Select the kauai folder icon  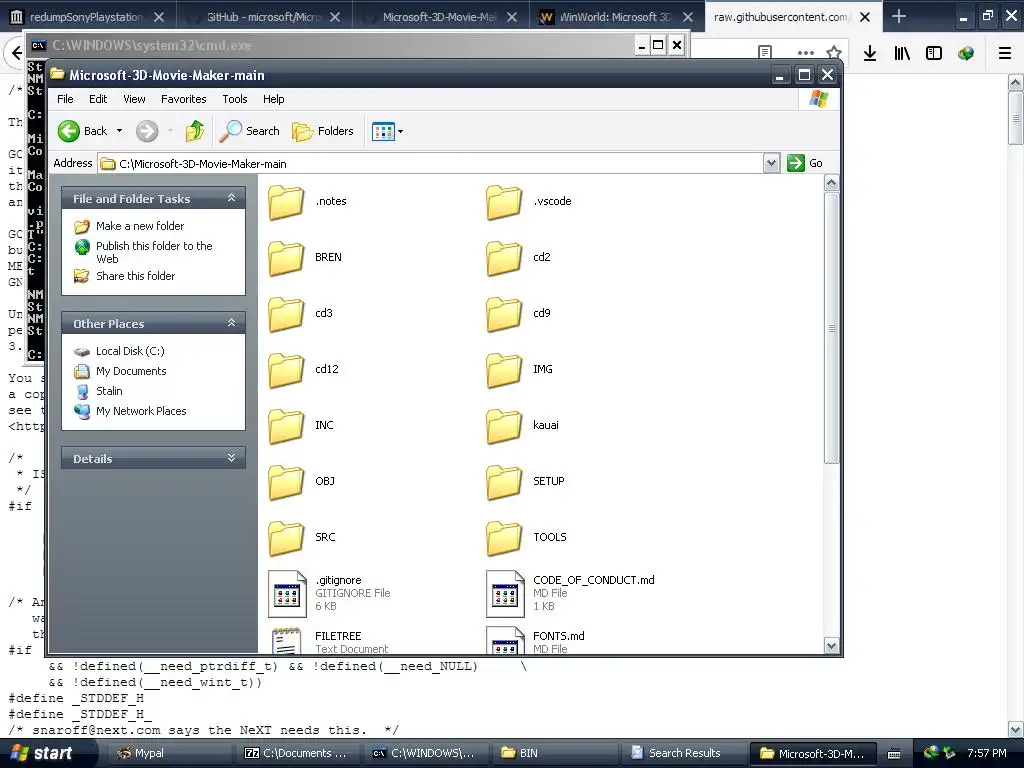[504, 426]
